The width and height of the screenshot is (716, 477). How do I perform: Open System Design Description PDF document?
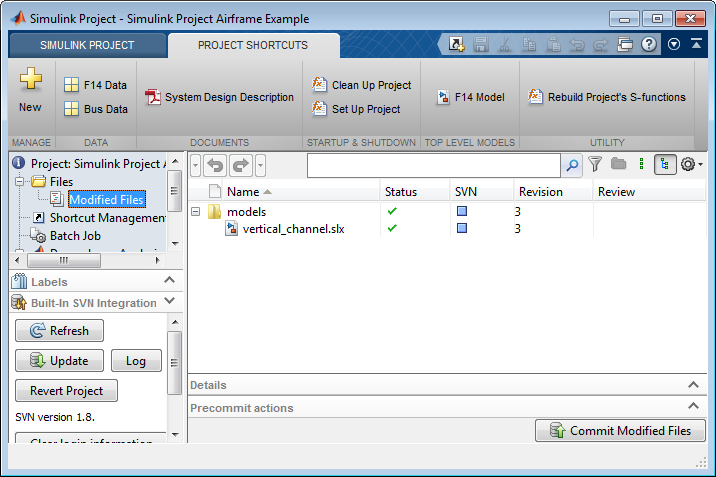[219, 97]
